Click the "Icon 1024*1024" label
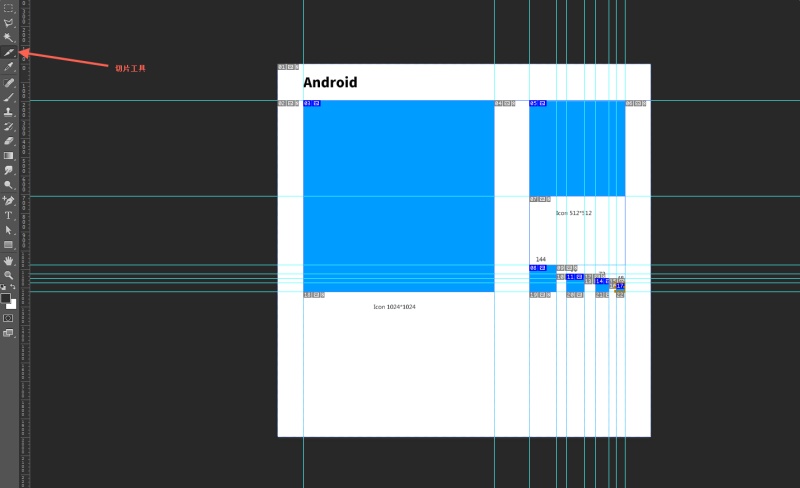Image resolution: width=800 pixels, height=488 pixels. click(x=394, y=307)
